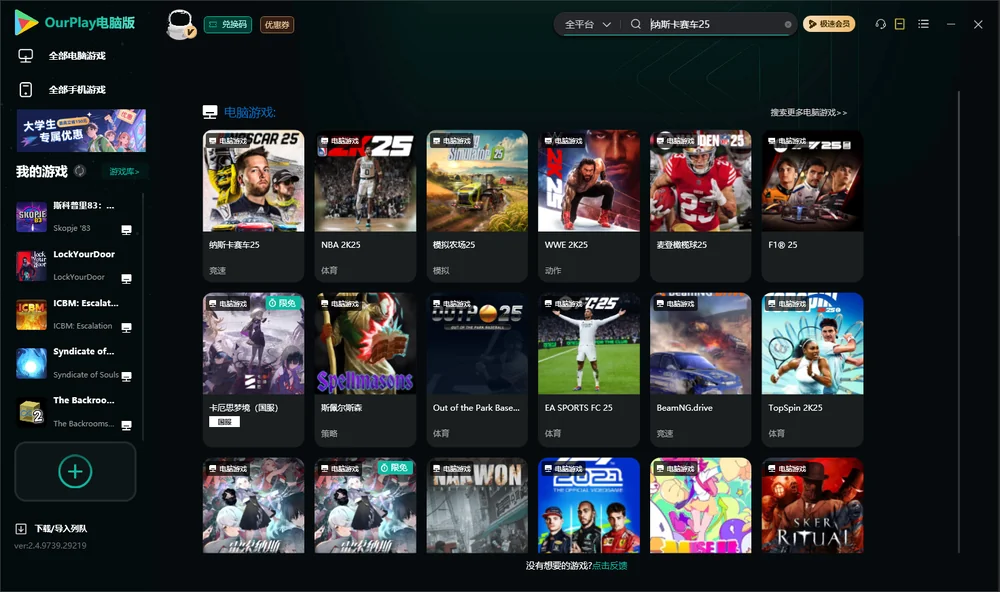Click the PC icon on ICBM: Escalation row

tap(126, 327)
